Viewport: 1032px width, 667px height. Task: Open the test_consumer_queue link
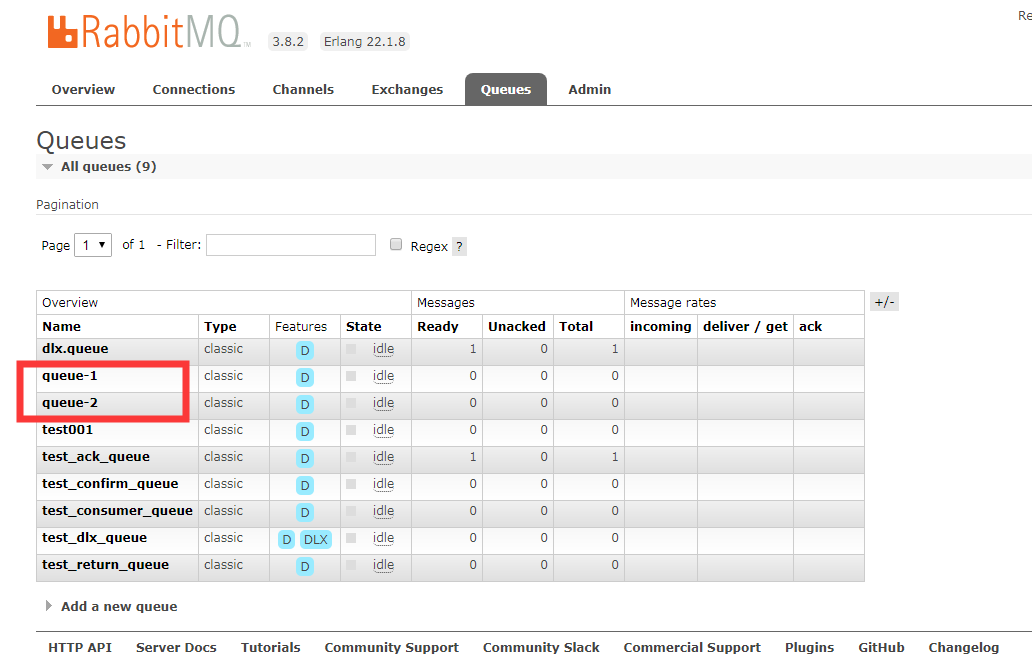tap(117, 511)
